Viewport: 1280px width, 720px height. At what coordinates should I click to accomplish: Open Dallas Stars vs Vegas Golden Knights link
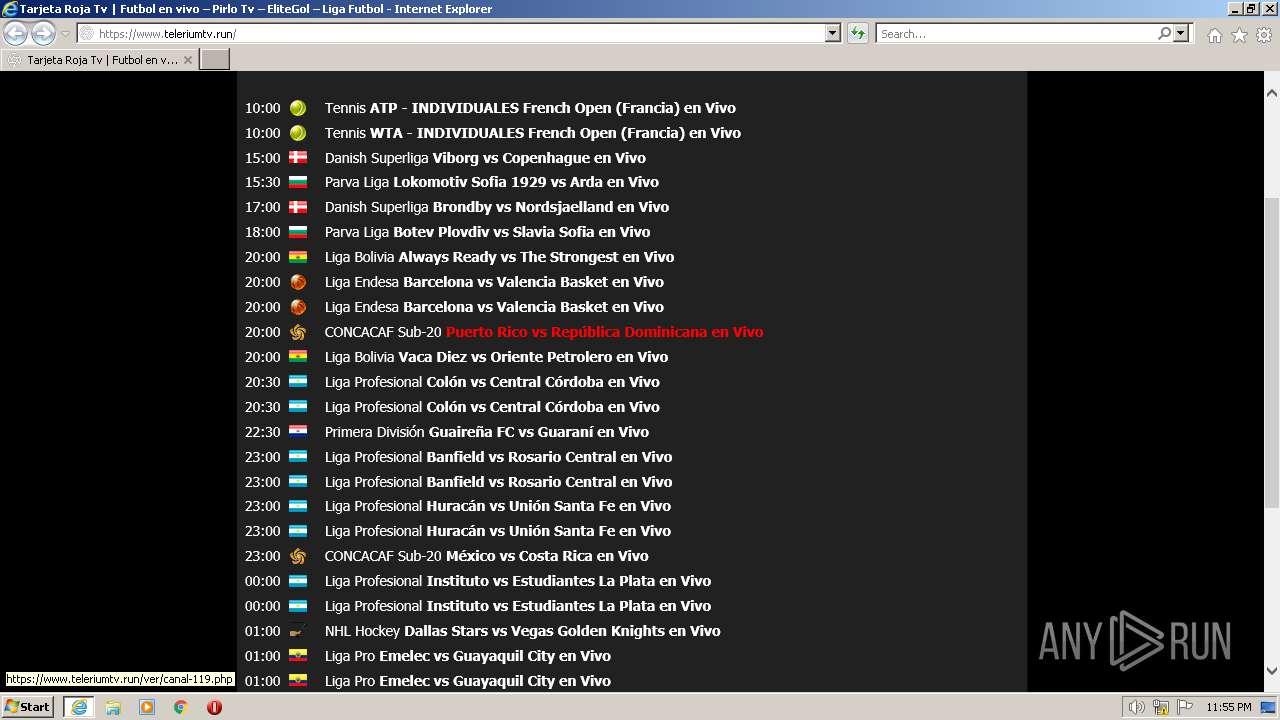562,631
